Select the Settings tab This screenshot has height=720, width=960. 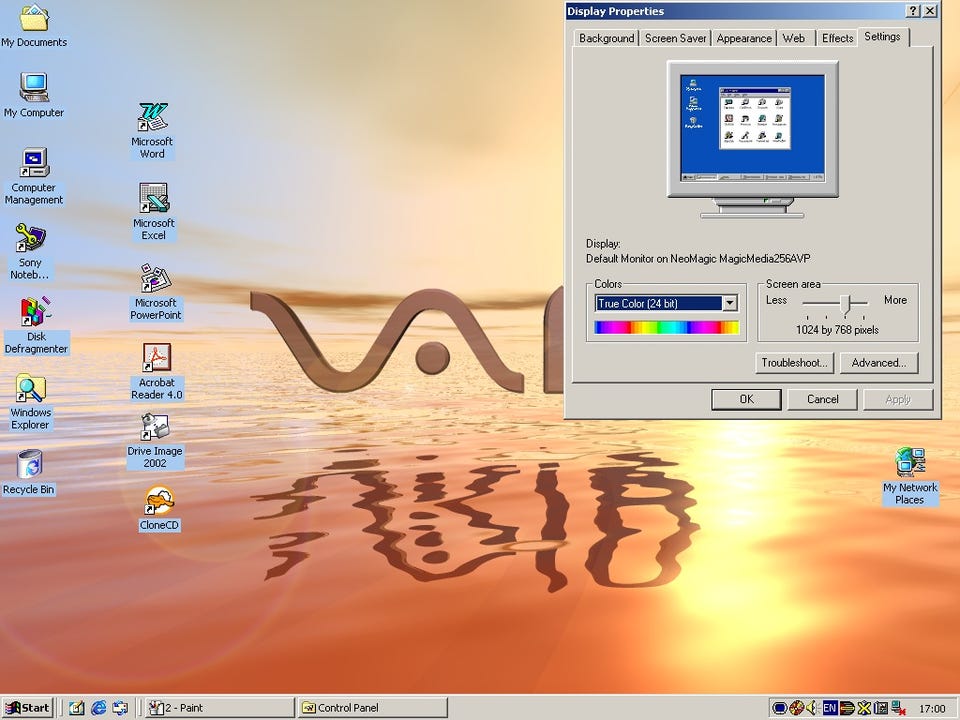point(882,37)
